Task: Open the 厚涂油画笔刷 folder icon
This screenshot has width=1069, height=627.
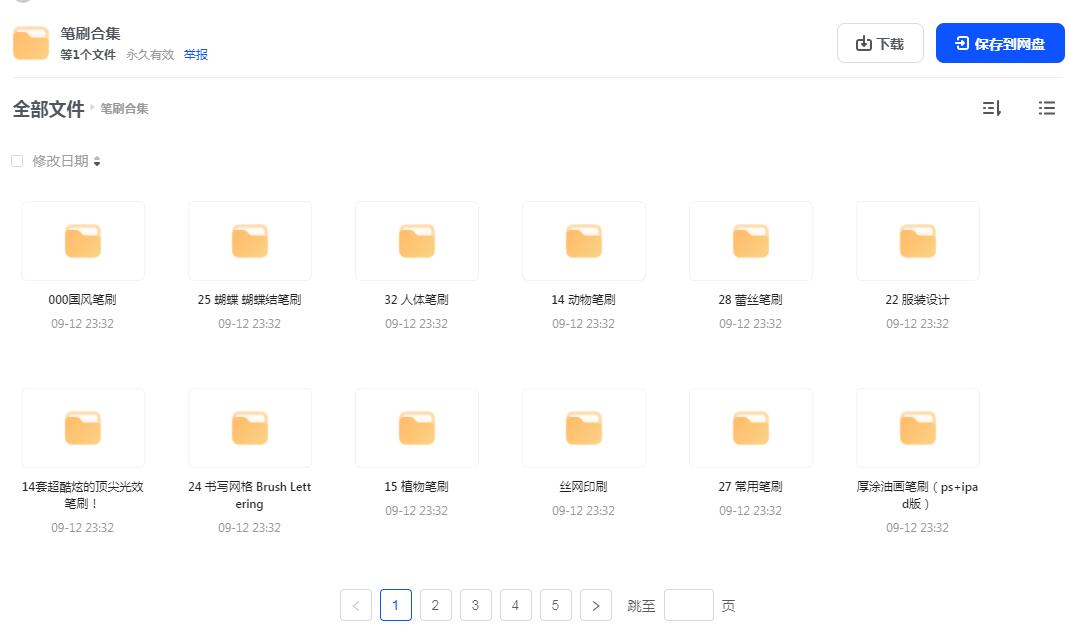Action: [918, 428]
